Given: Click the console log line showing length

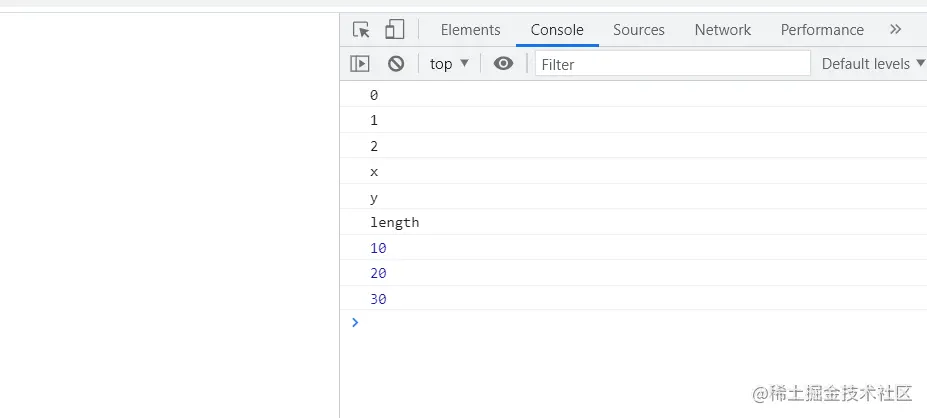Looking at the screenshot, I should click(394, 222).
